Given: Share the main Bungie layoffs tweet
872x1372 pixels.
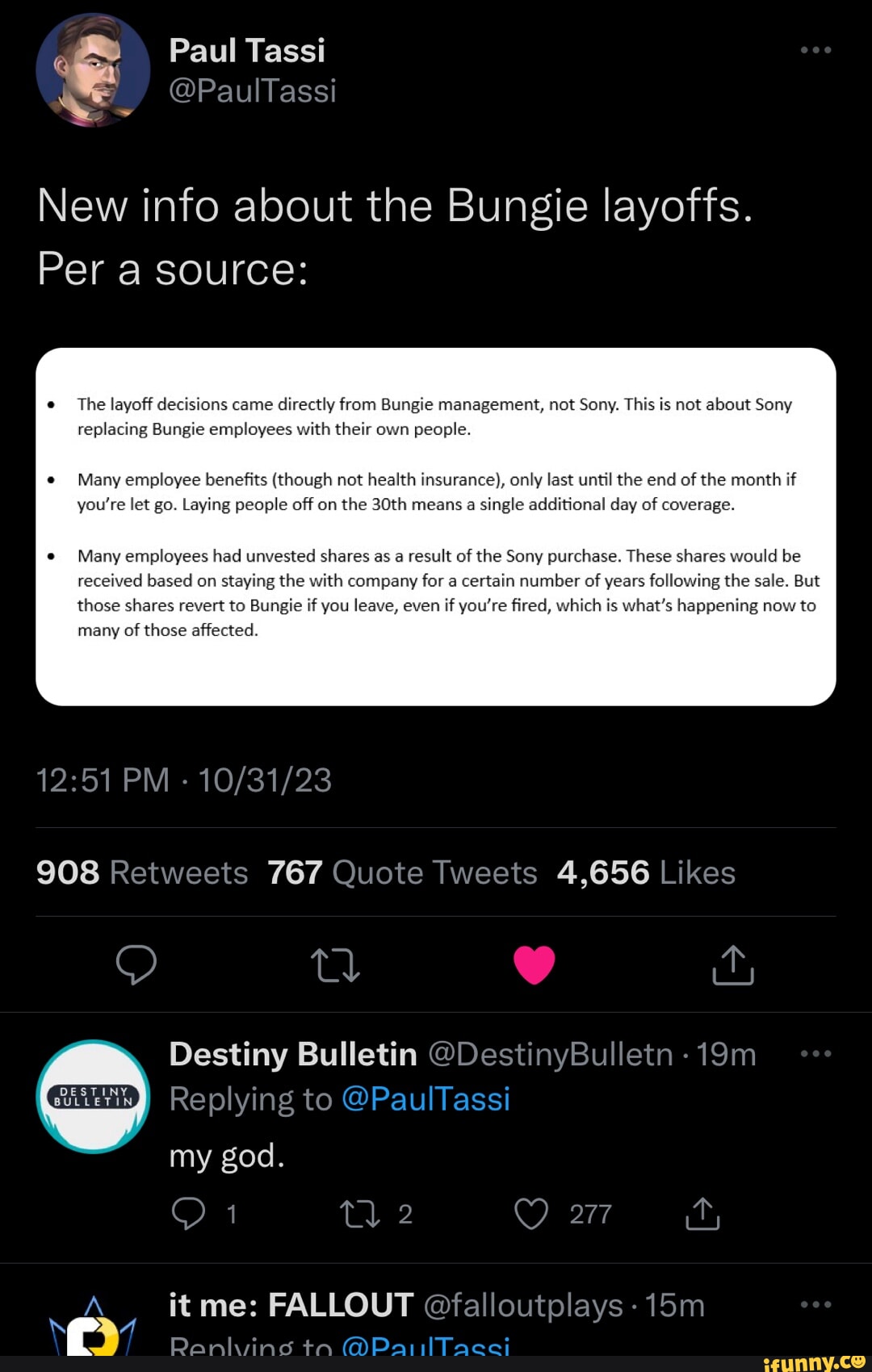Looking at the screenshot, I should (732, 964).
